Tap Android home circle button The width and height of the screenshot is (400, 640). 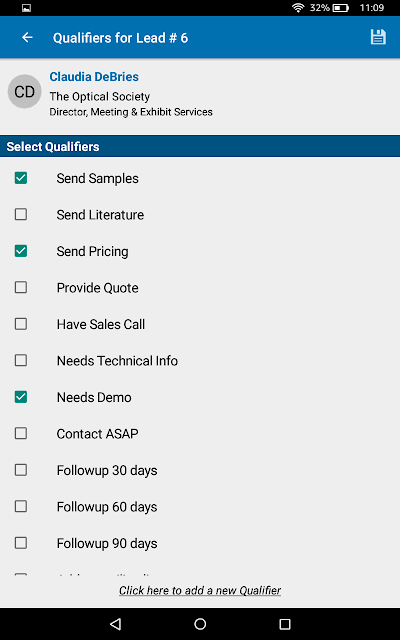(200, 624)
